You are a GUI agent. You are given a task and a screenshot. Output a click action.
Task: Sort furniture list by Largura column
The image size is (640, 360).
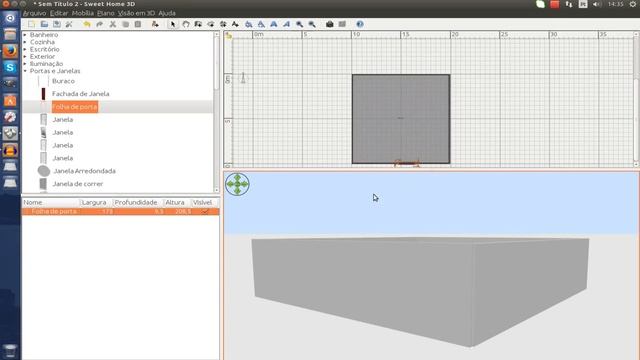tap(96, 202)
